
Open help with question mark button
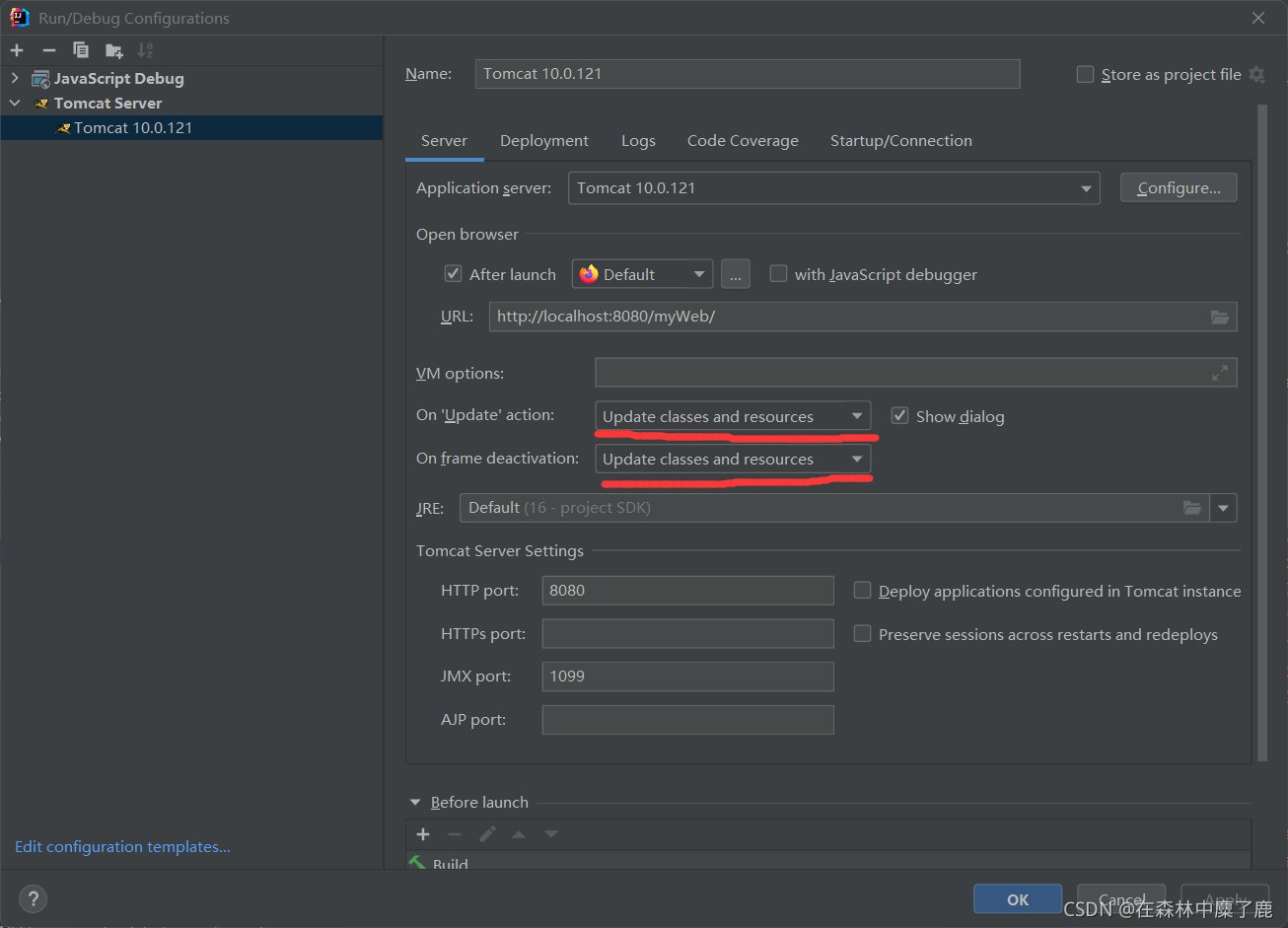pyautogui.click(x=34, y=898)
